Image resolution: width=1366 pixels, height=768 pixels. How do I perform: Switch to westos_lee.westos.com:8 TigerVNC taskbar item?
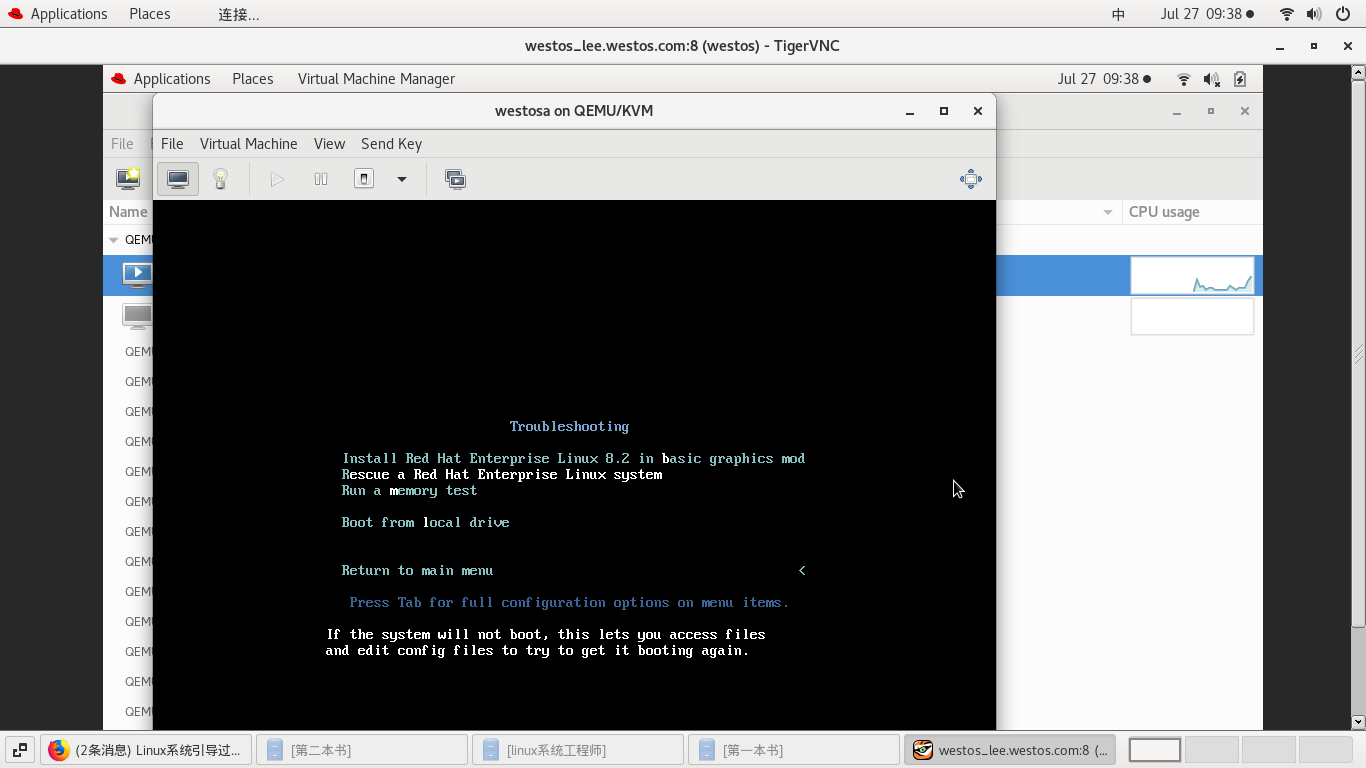[1010, 750]
